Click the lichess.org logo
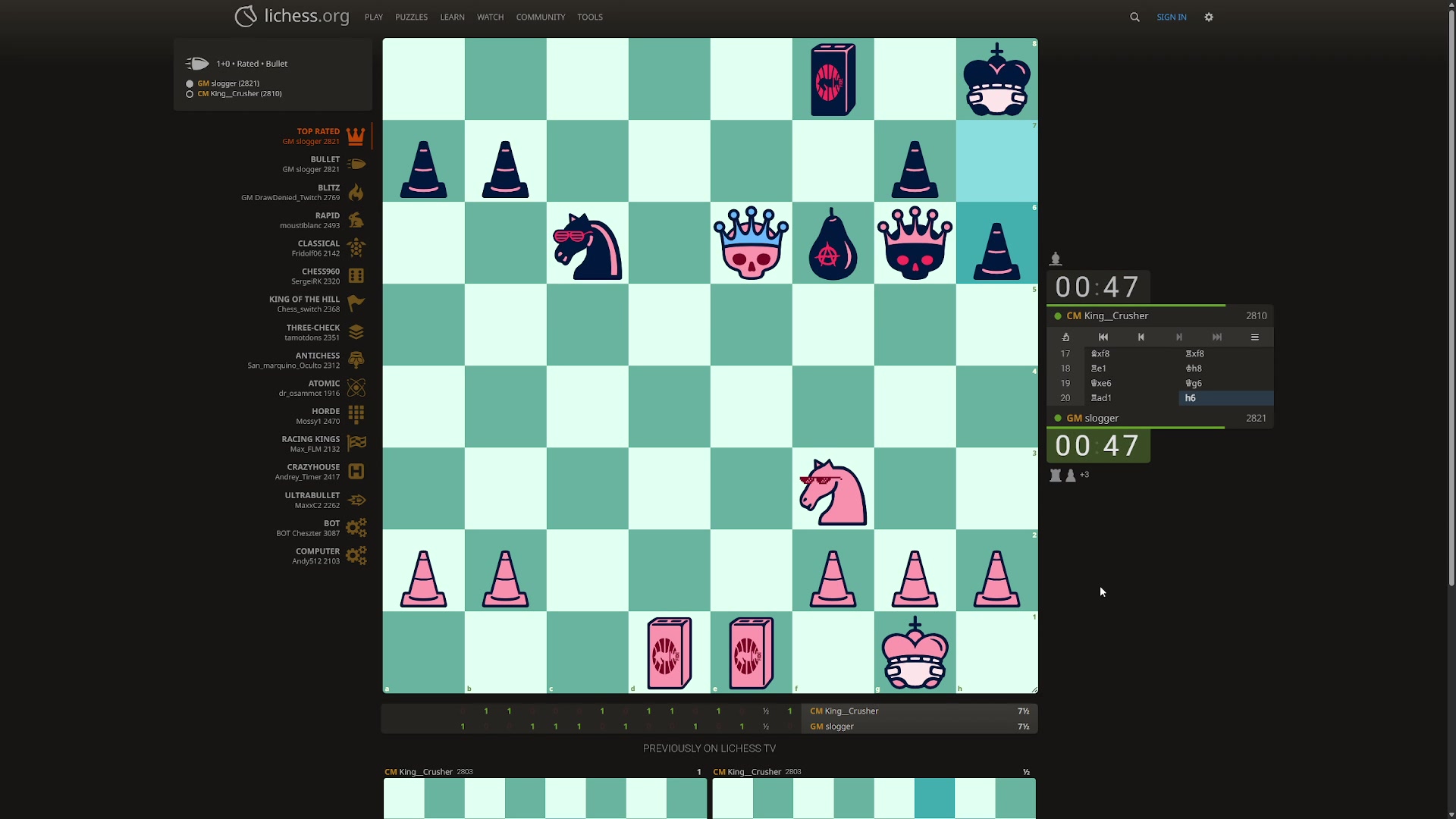Screen dimensions: 1456x819 [291, 16]
